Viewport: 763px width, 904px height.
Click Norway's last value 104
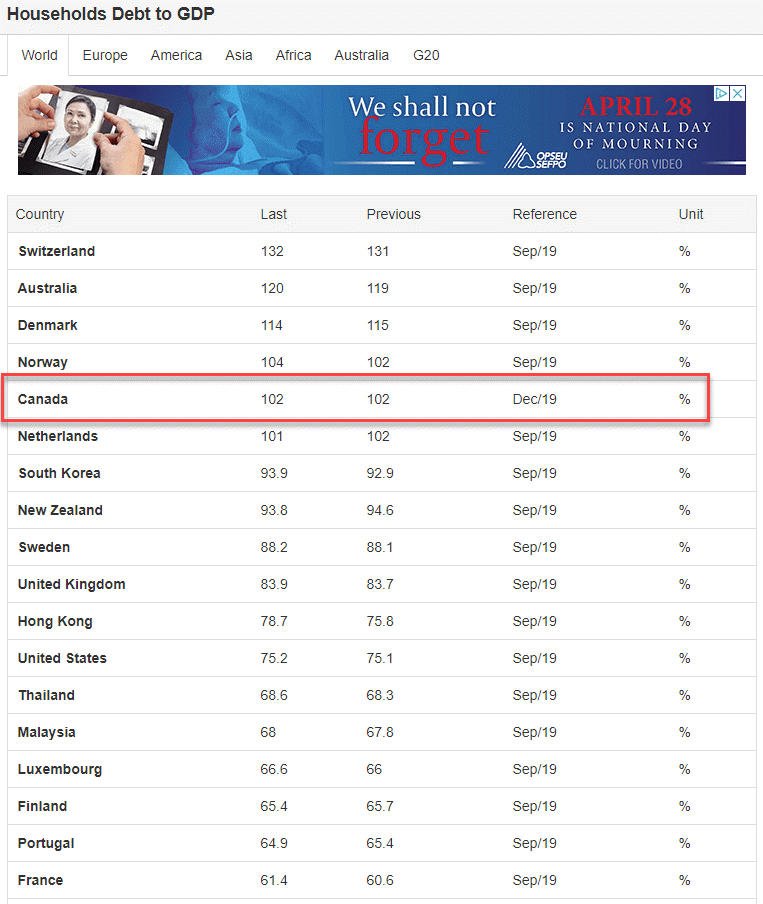click(x=272, y=362)
